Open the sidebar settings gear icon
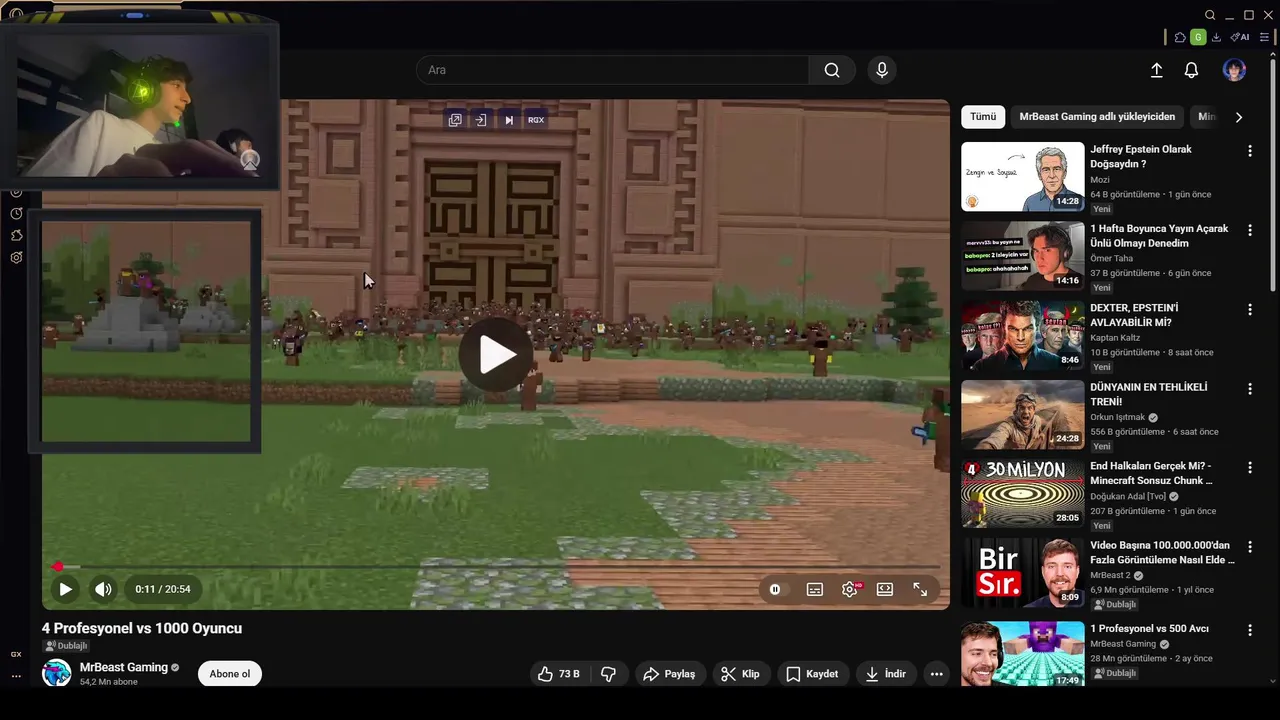1280x720 pixels. point(16,257)
